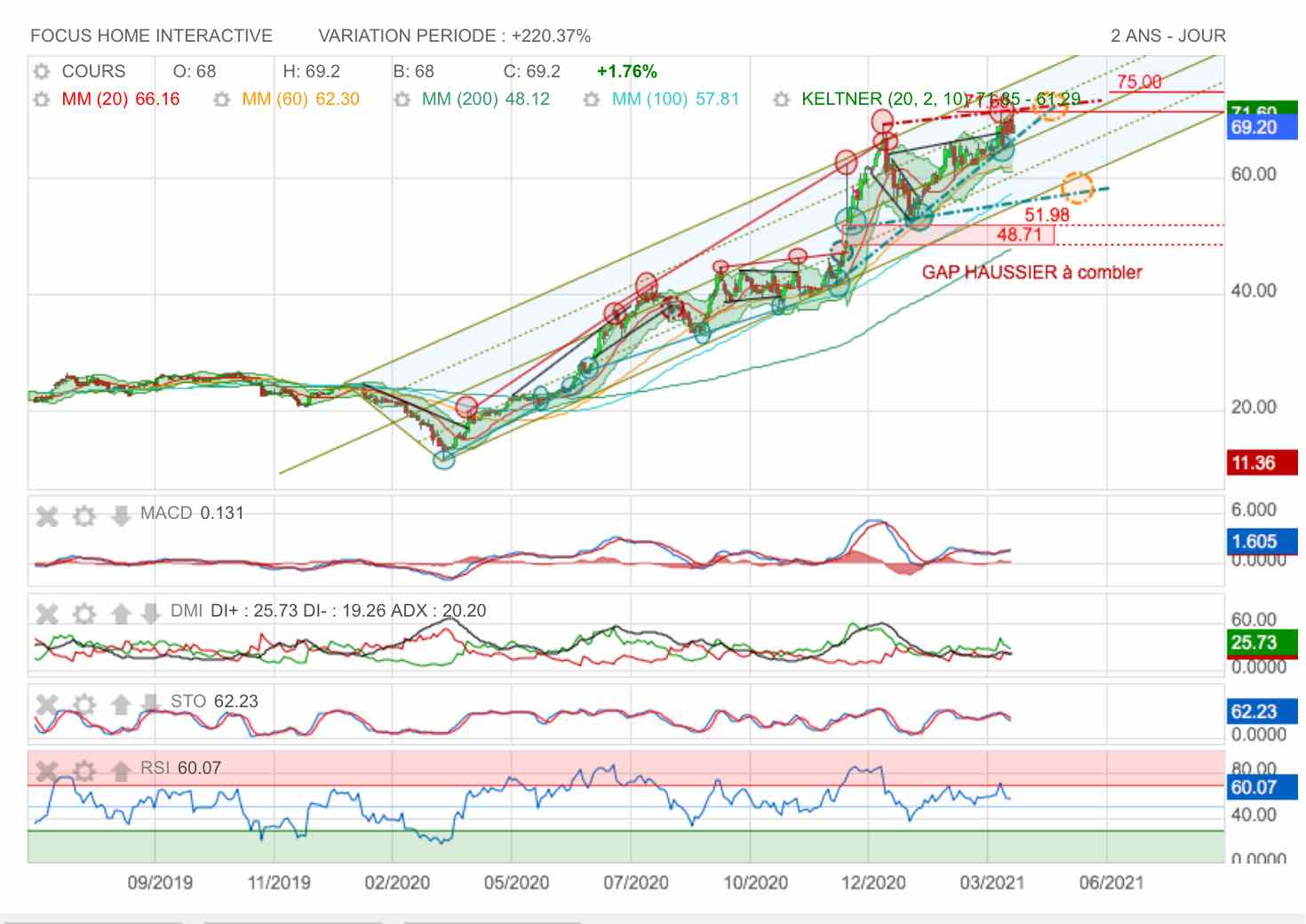
Task: Click the 20.00 price axis label
Action: 1254,408
